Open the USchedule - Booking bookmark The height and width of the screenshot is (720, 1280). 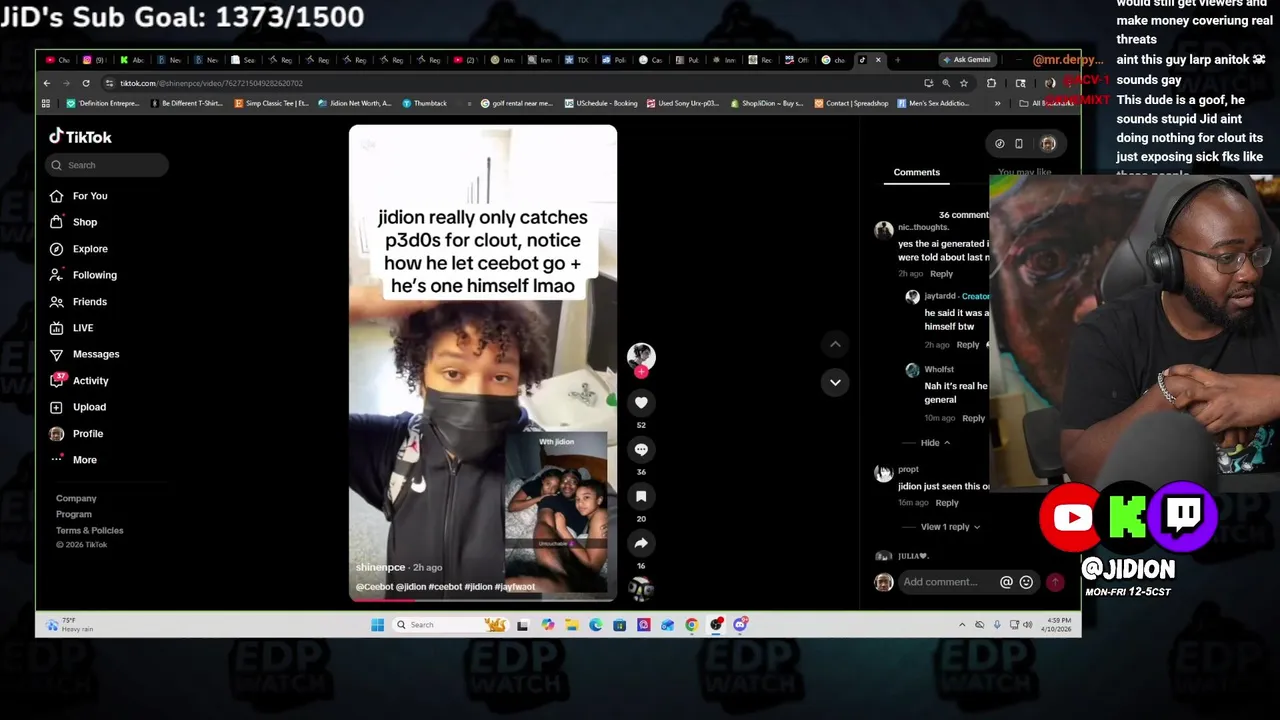tap(600, 103)
